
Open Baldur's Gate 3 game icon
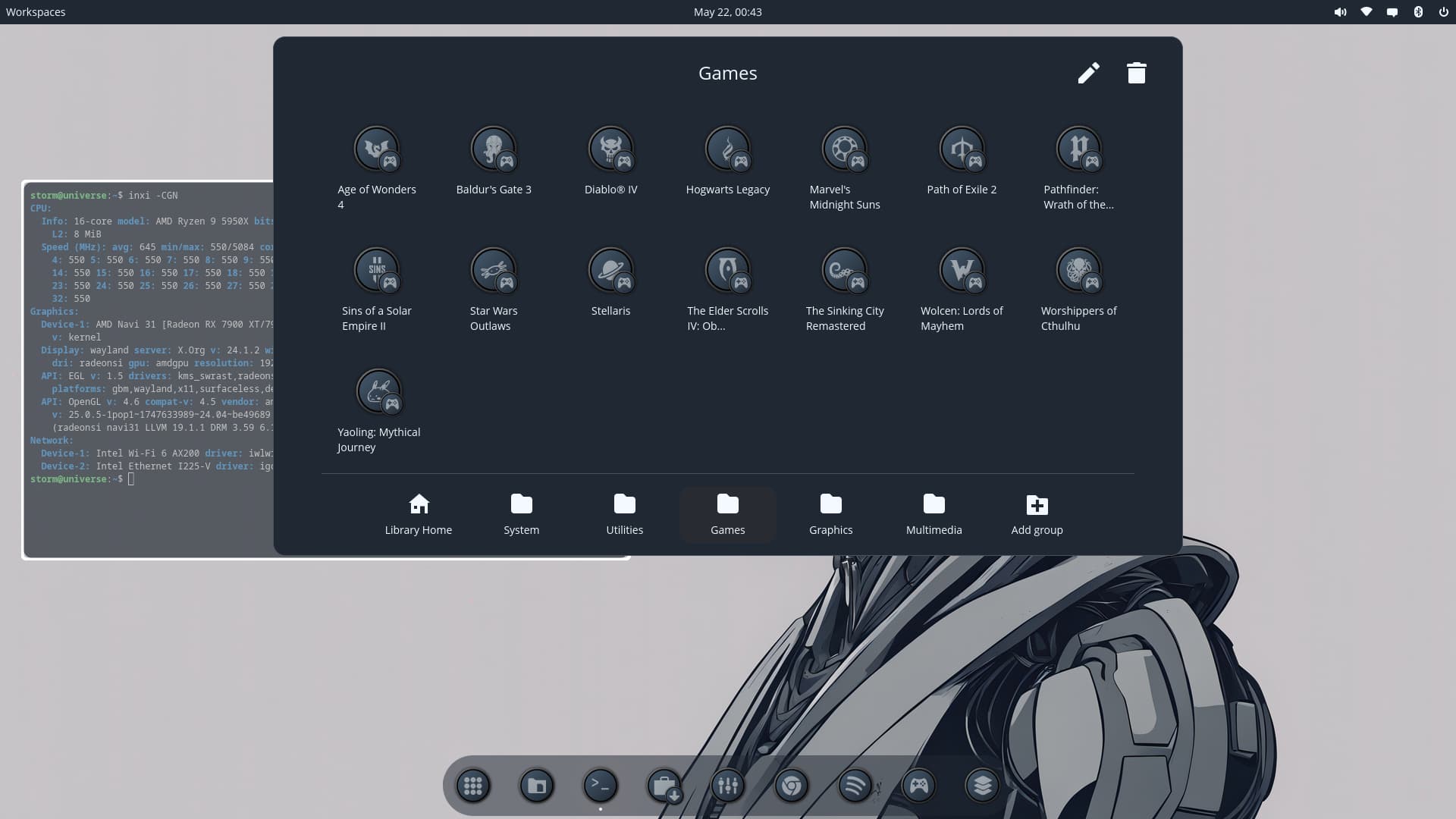(x=494, y=149)
